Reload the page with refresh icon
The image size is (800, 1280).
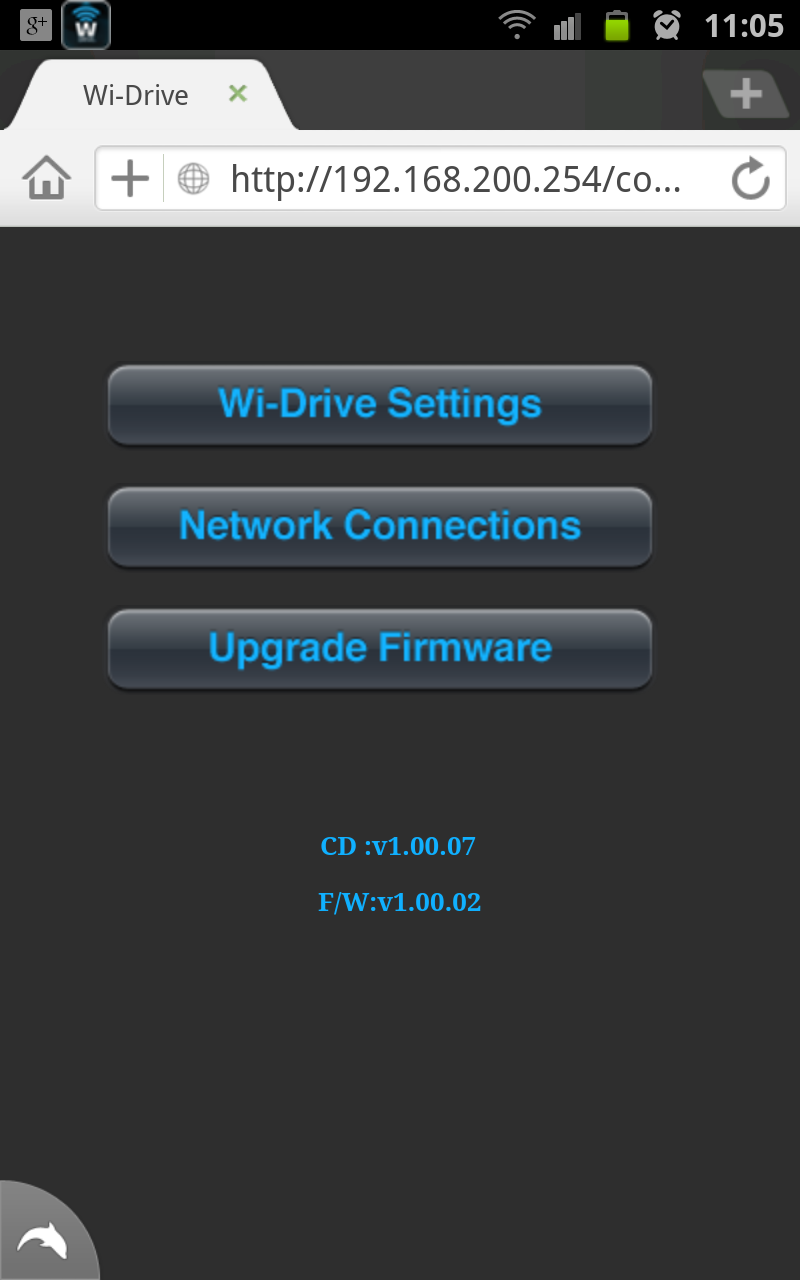click(750, 180)
